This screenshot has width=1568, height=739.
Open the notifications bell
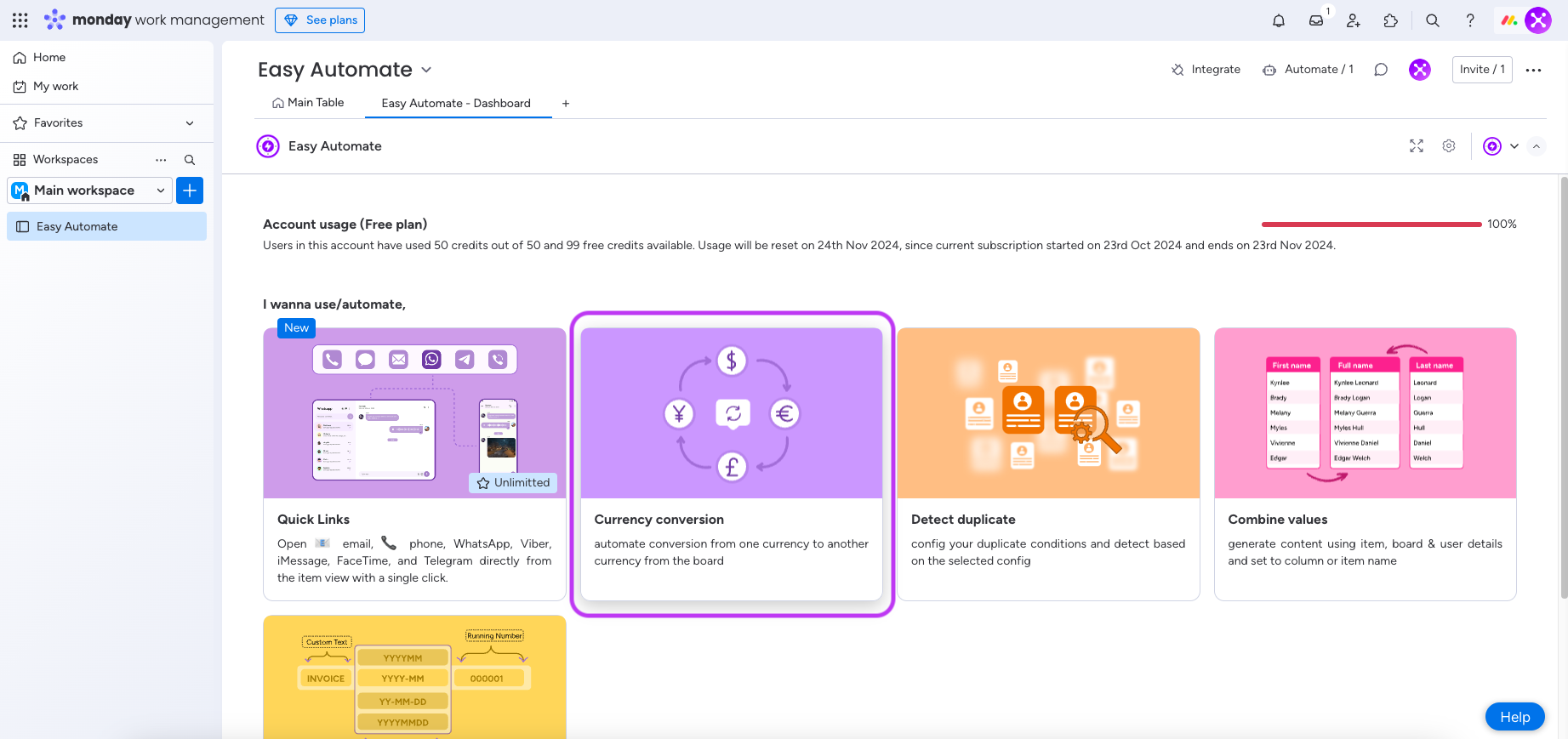pyautogui.click(x=1278, y=20)
